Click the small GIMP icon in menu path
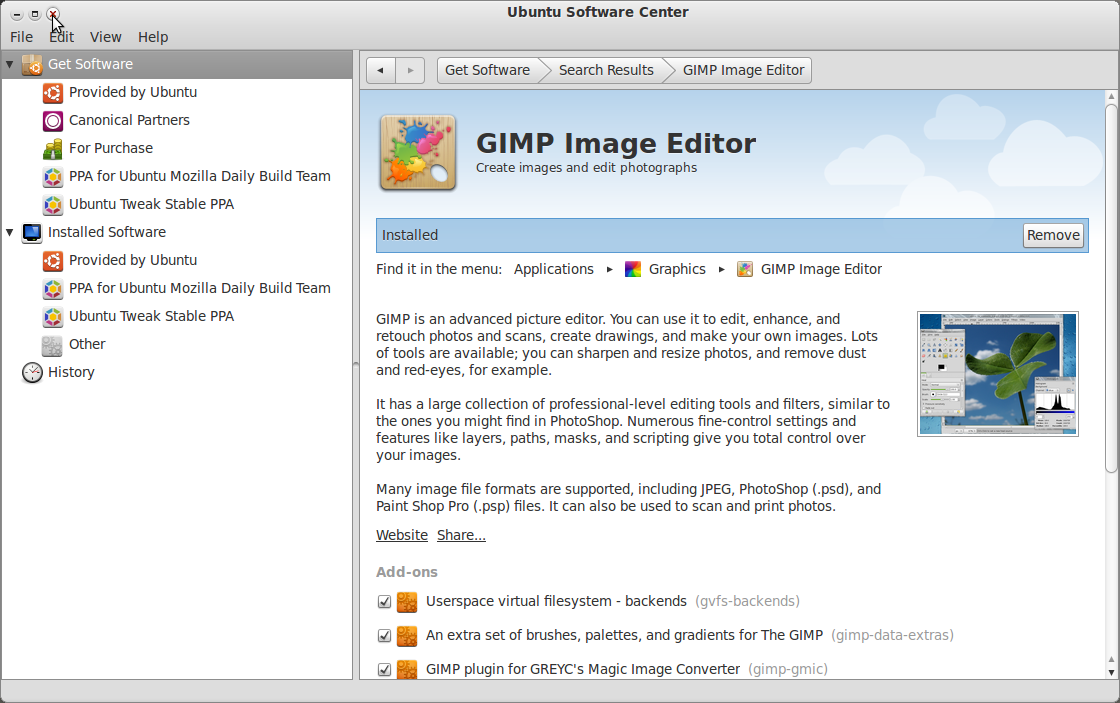The height and width of the screenshot is (703, 1120). coord(745,269)
